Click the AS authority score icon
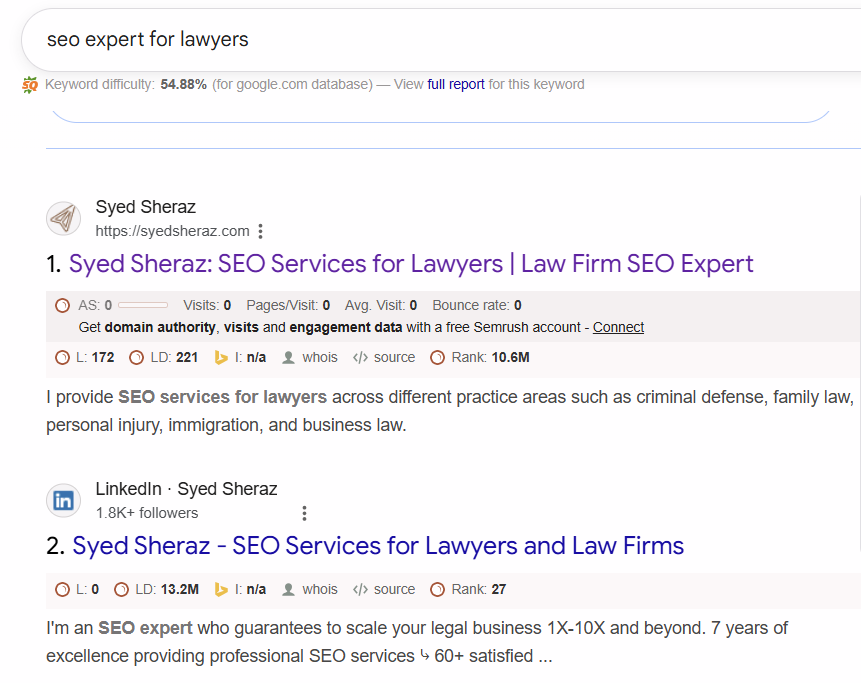The height and width of the screenshot is (683, 861). coord(63,305)
